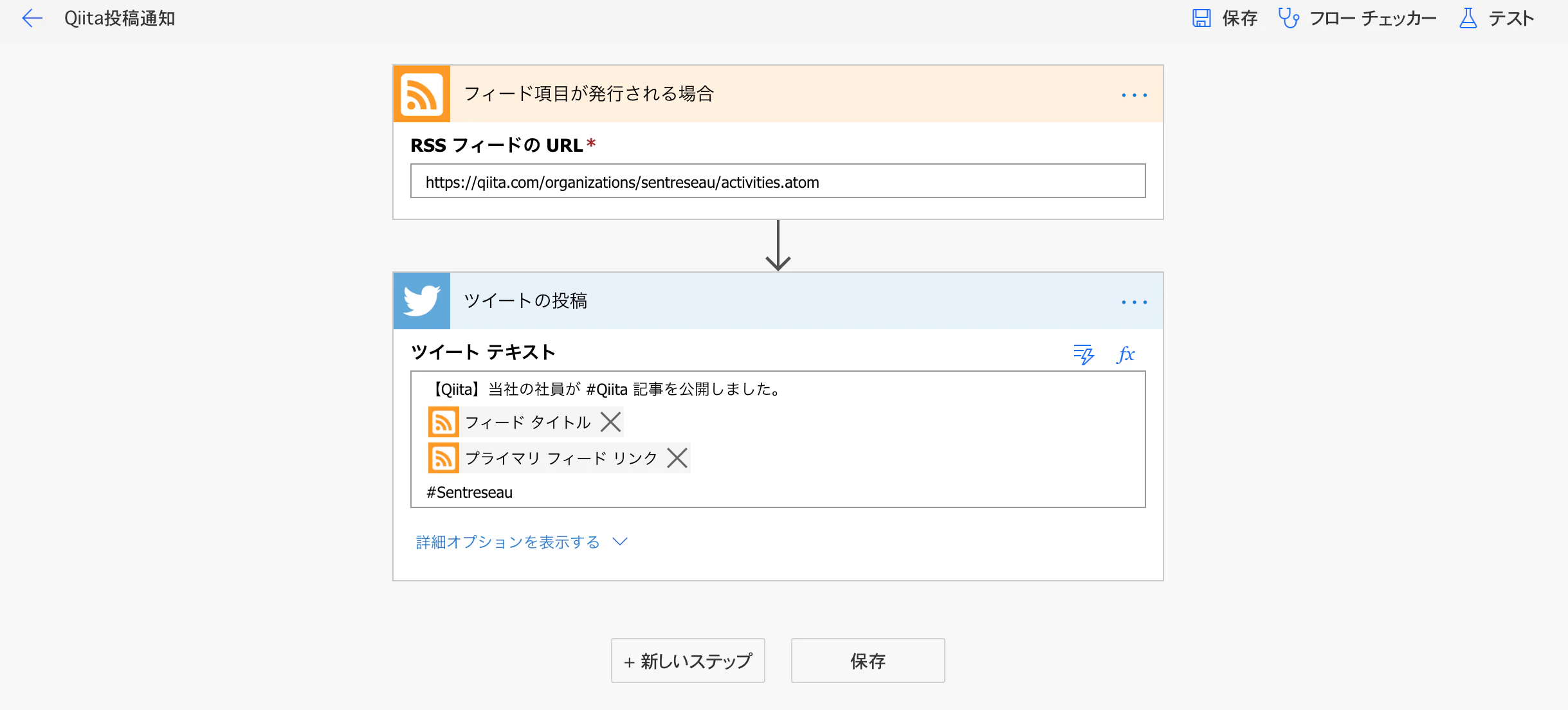Collapse the ツイートの投稿 action header
The image size is (1568, 710).
coord(778,301)
